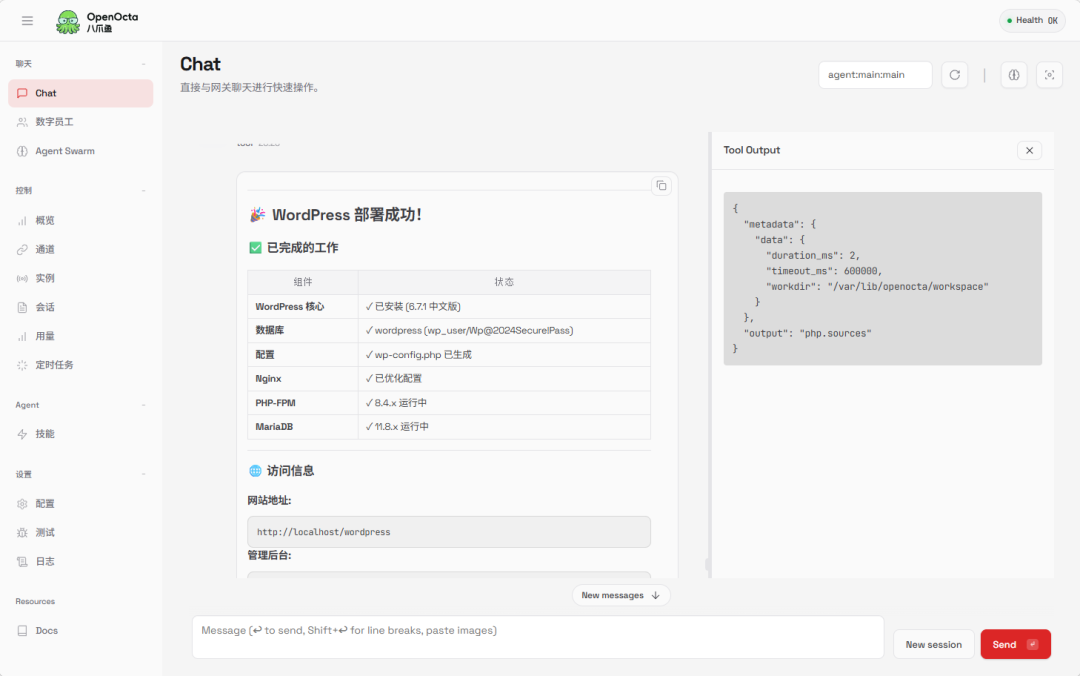
Task: Click the Tool Output JSON code block
Action: tap(882, 278)
